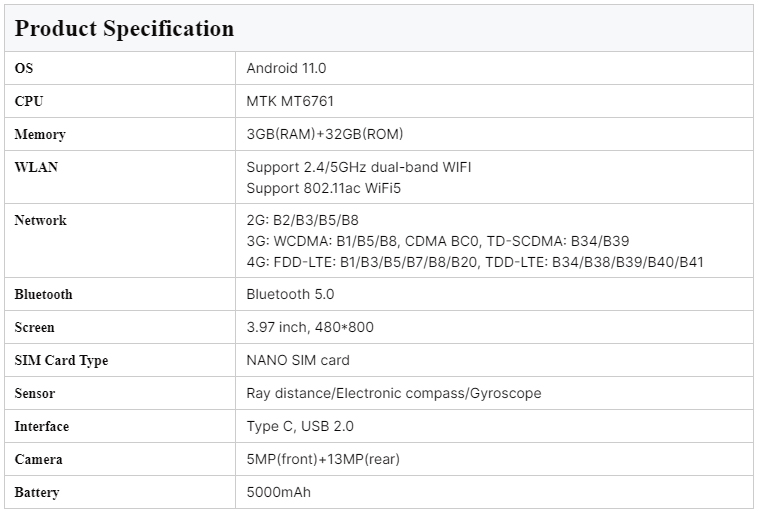Click 3GB(RAM)+32GB(ROM) value
Viewport: 760px width, 511px height.
(x=325, y=134)
